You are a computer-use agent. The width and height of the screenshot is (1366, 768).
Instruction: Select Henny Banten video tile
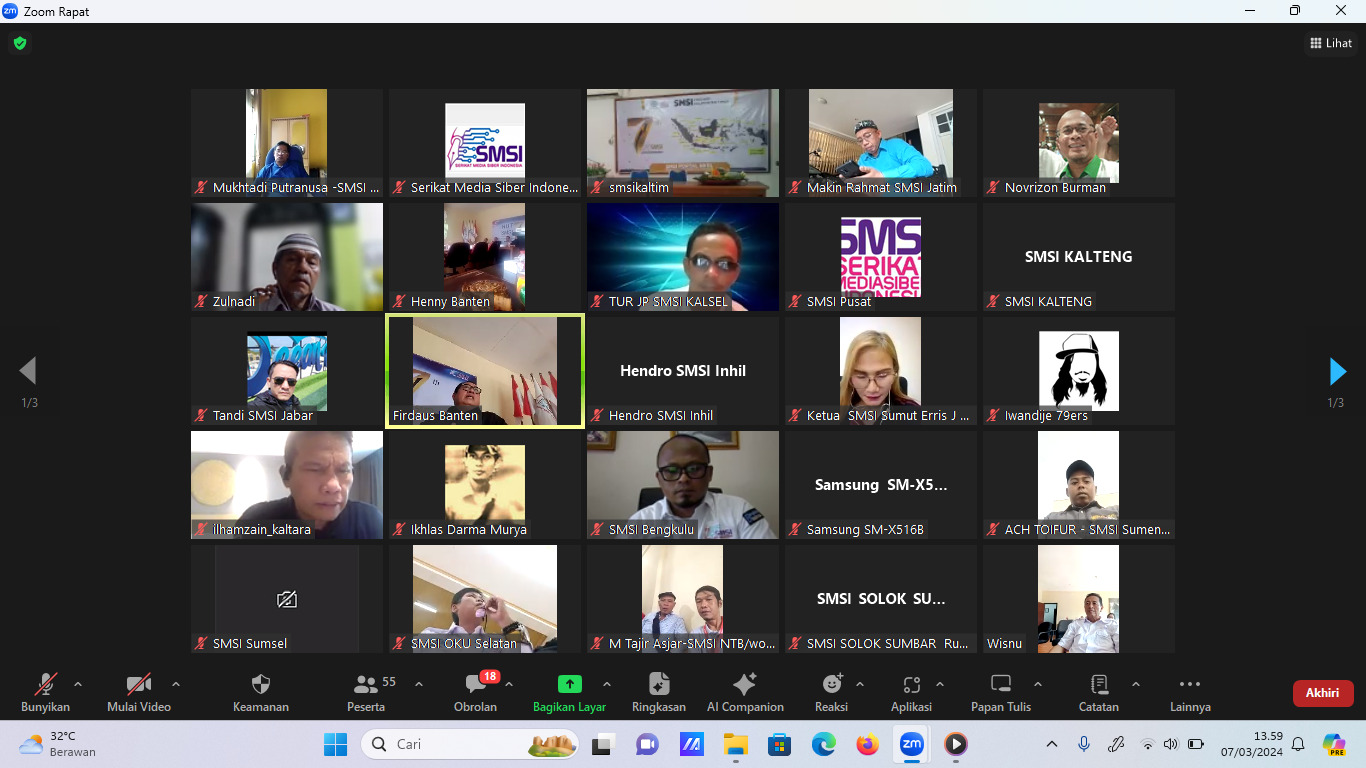(x=485, y=257)
